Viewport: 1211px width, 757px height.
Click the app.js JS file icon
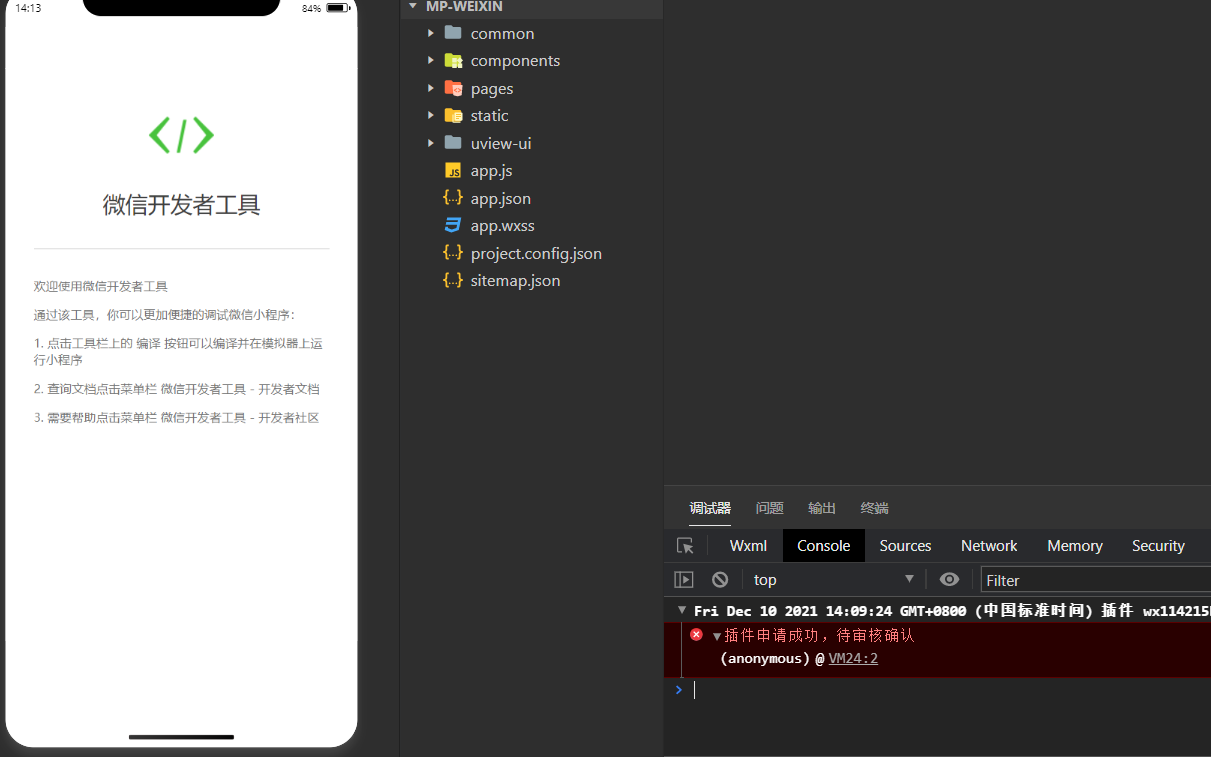(x=453, y=170)
